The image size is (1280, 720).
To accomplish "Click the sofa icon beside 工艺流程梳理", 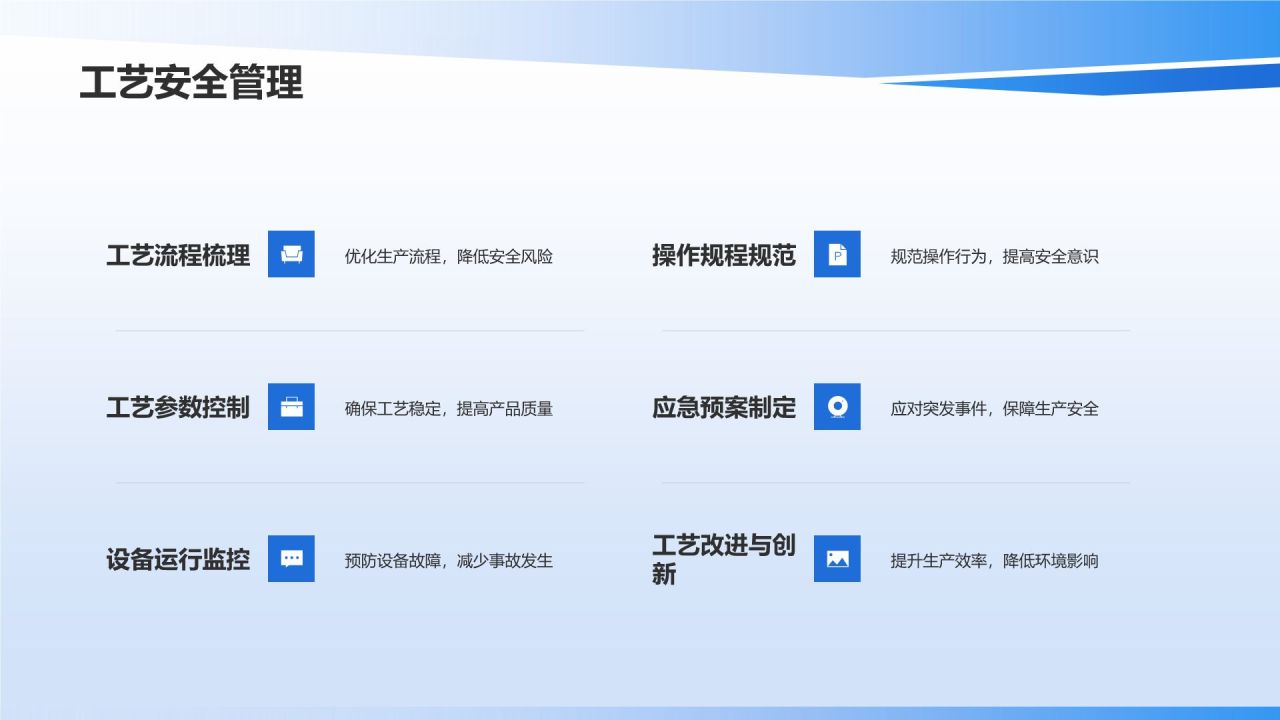I will pos(291,254).
